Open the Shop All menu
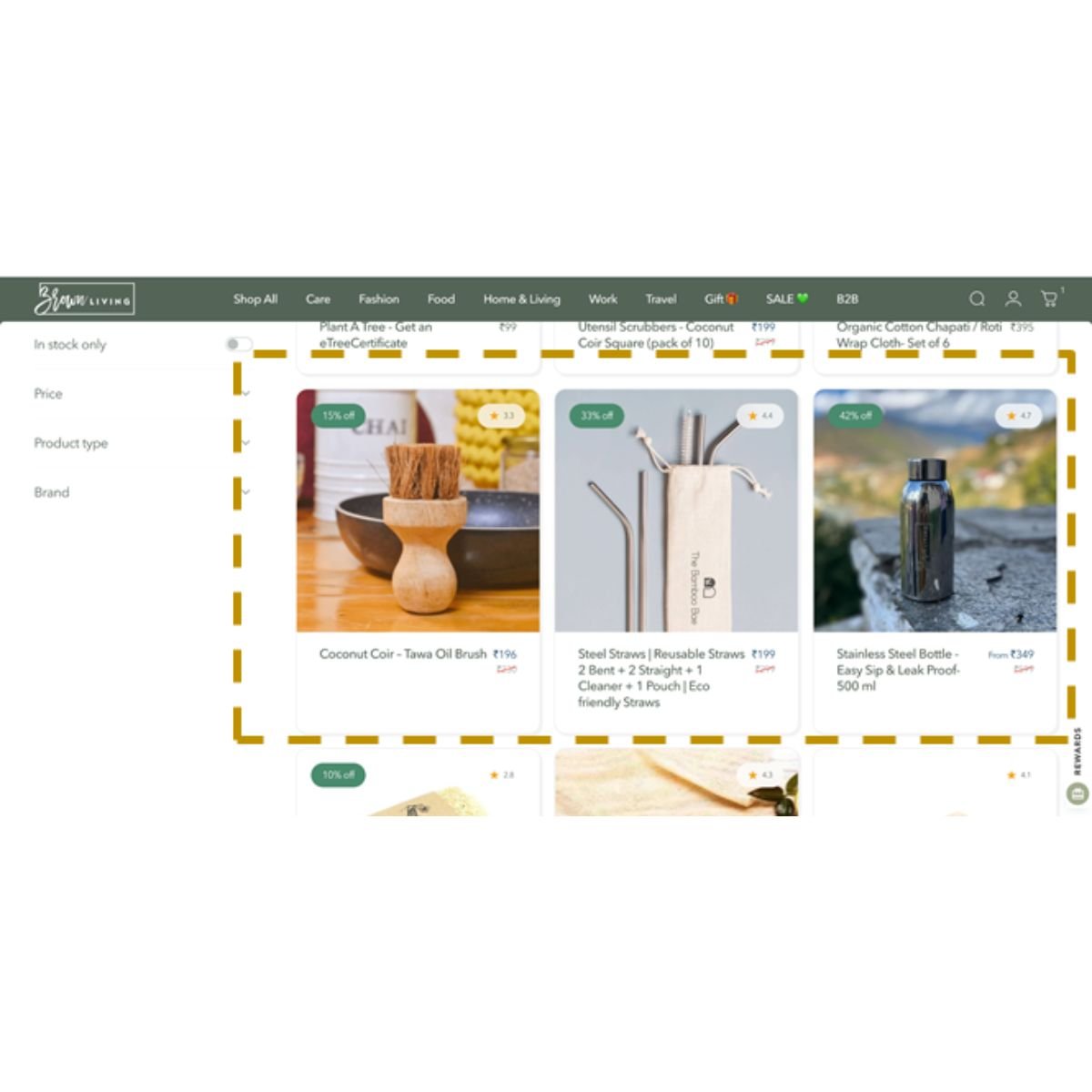Viewport: 1092px width, 1092px height. (x=256, y=298)
